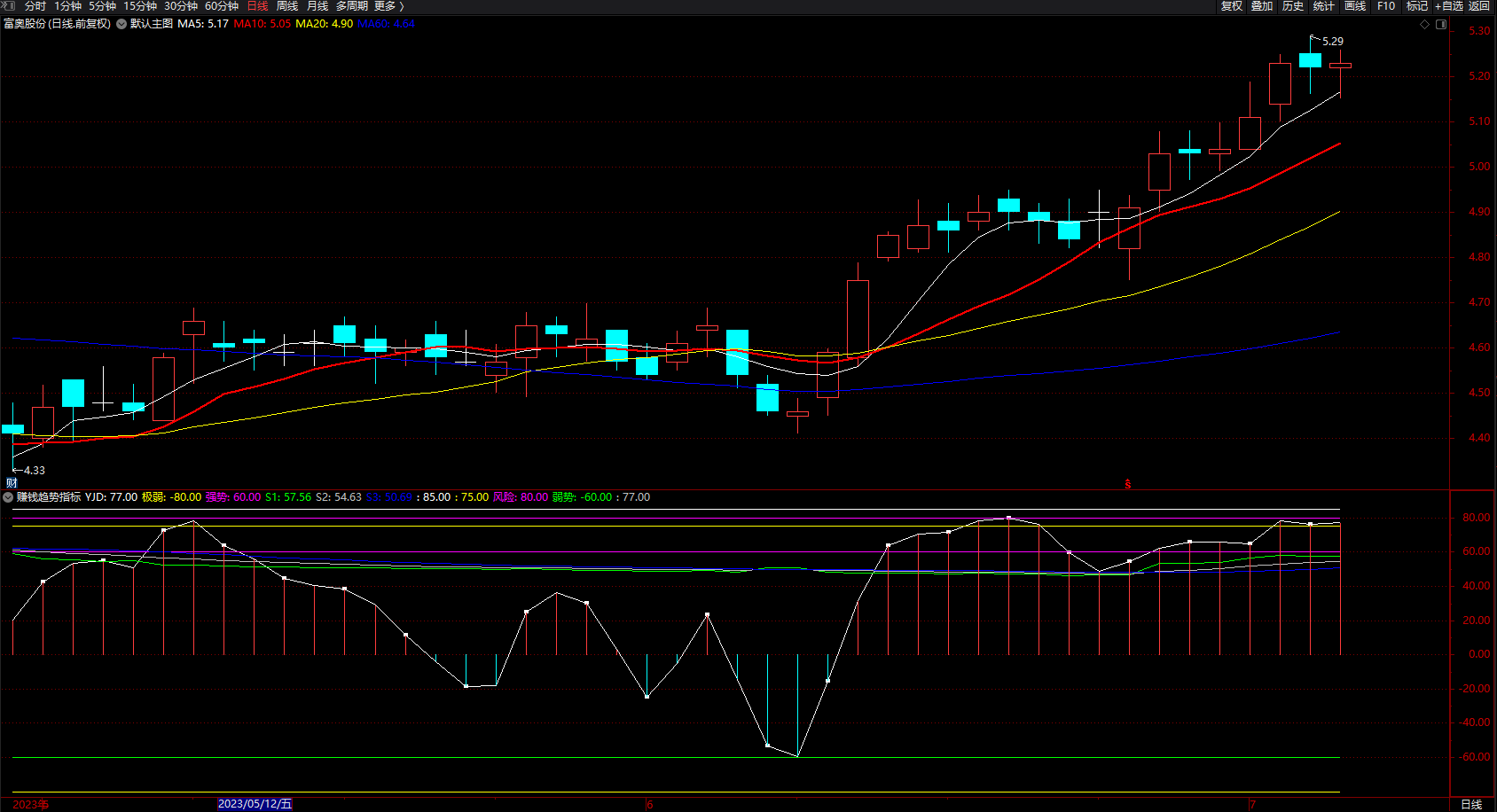The image size is (1497, 812).
Task: Switch to the 5分钟 period
Action: 102,6
